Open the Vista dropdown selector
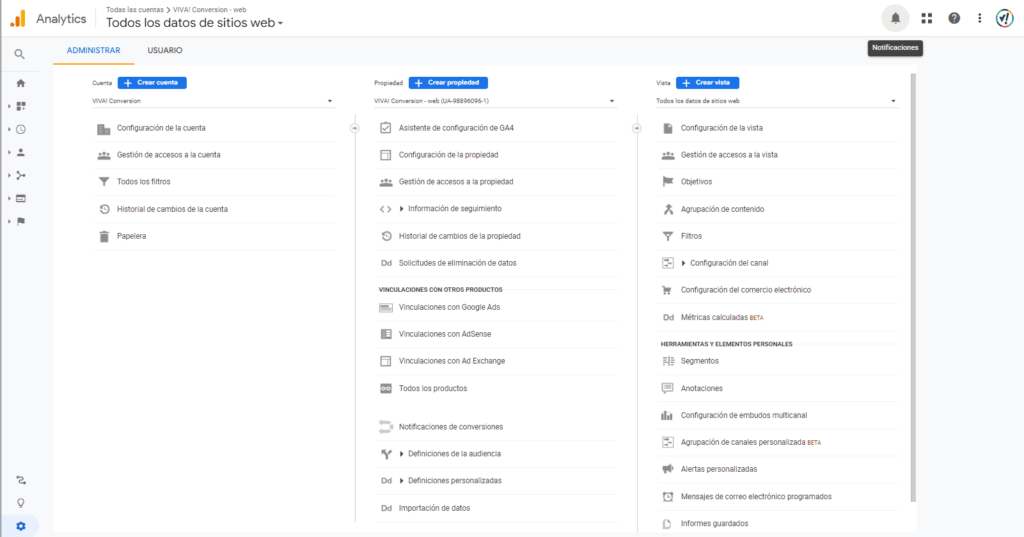 point(776,101)
